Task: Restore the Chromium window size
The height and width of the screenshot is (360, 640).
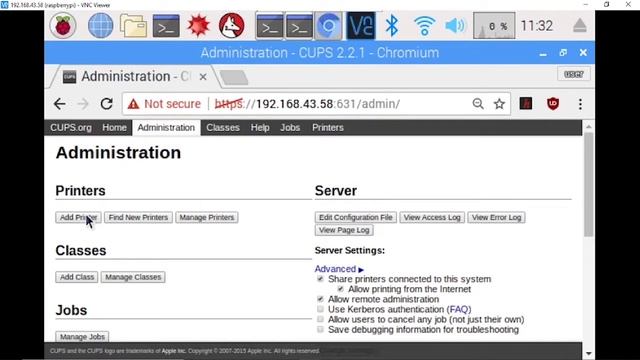Action: [x=563, y=53]
